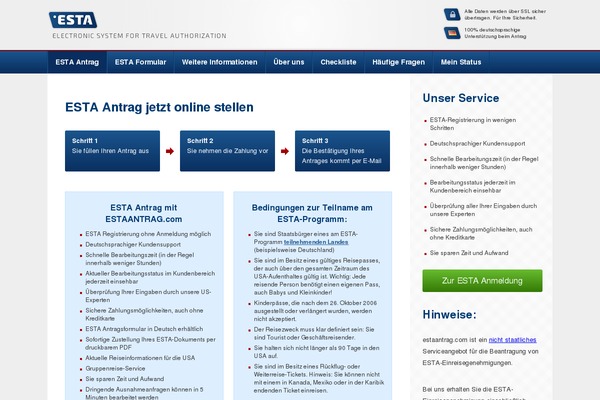
Task: Click the Bedingungen zur Teilname heading
Action: coord(312,213)
